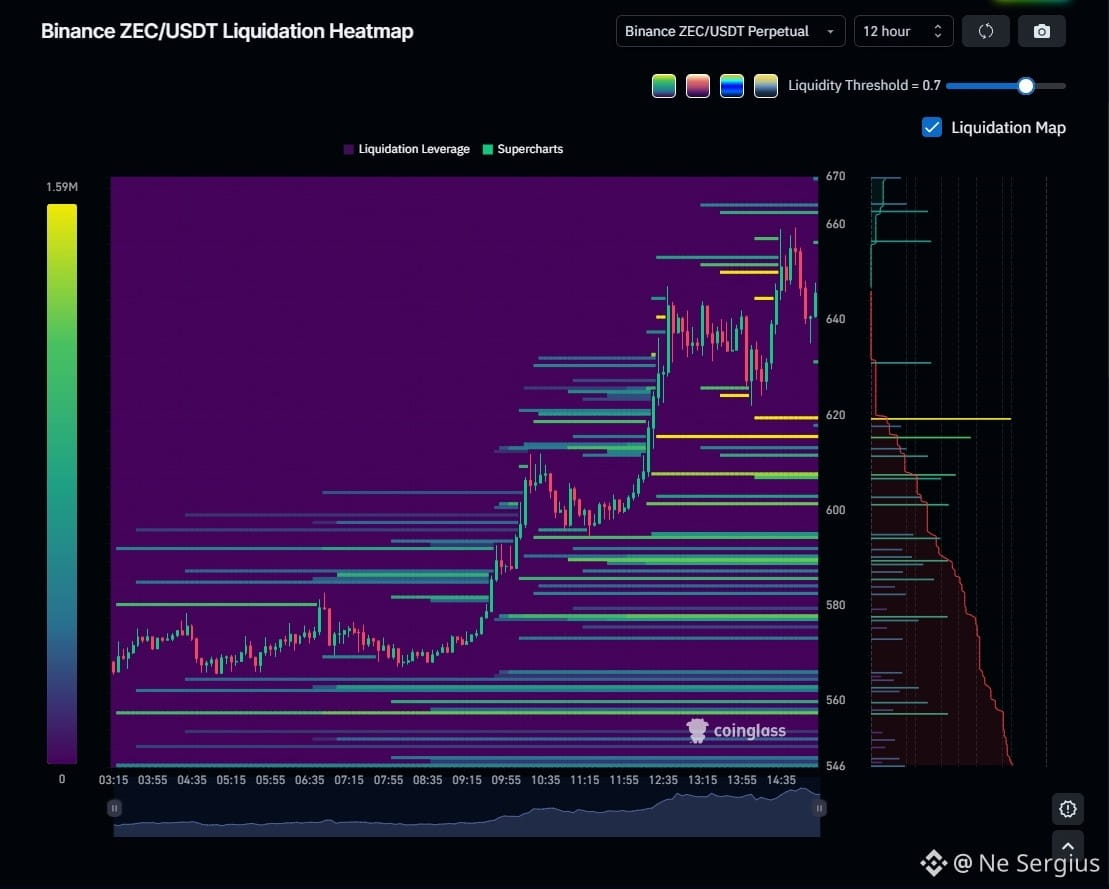Open the Binance ZEC/USDT Perpetual pair dropdown
The height and width of the screenshot is (889, 1109).
pos(730,31)
